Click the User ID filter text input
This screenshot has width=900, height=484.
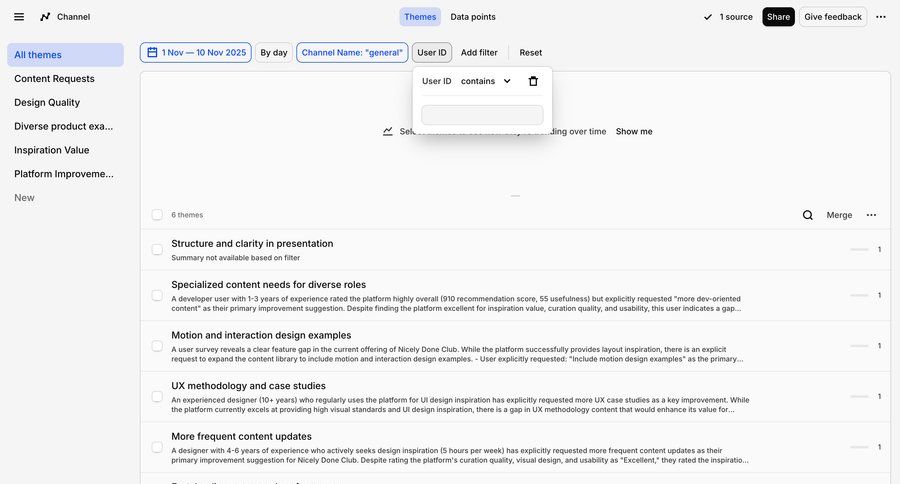(x=482, y=115)
